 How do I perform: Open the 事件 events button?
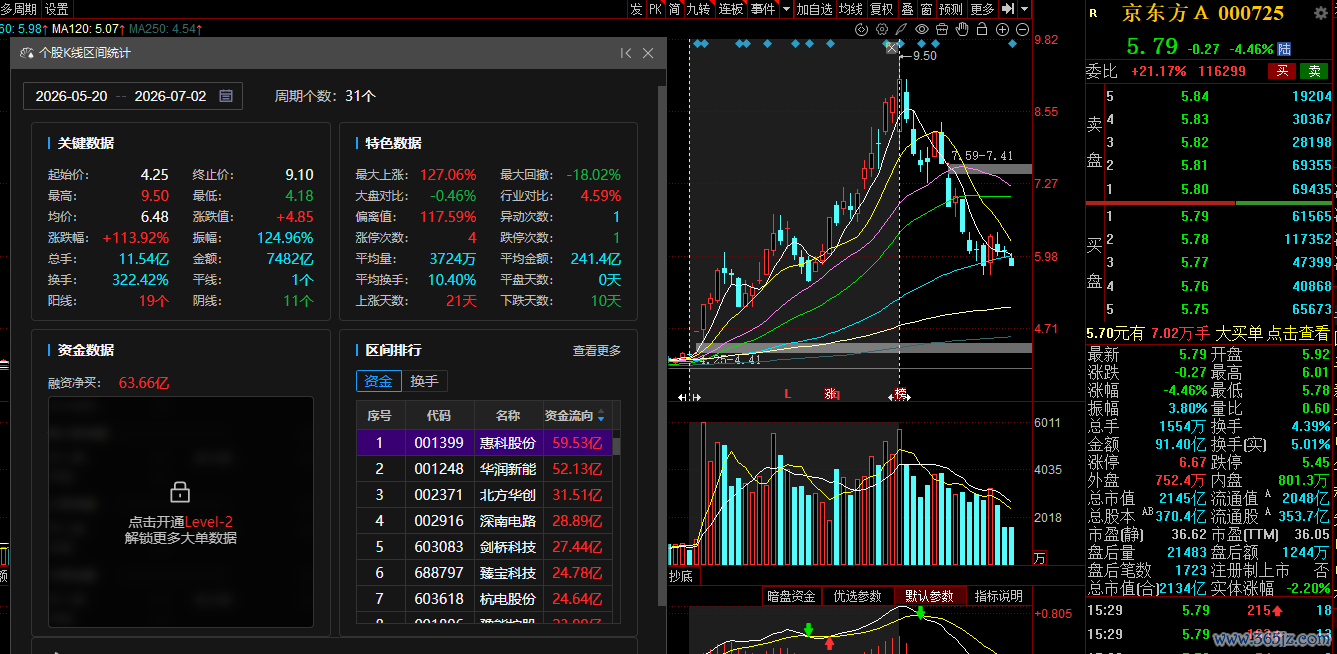coord(763,9)
